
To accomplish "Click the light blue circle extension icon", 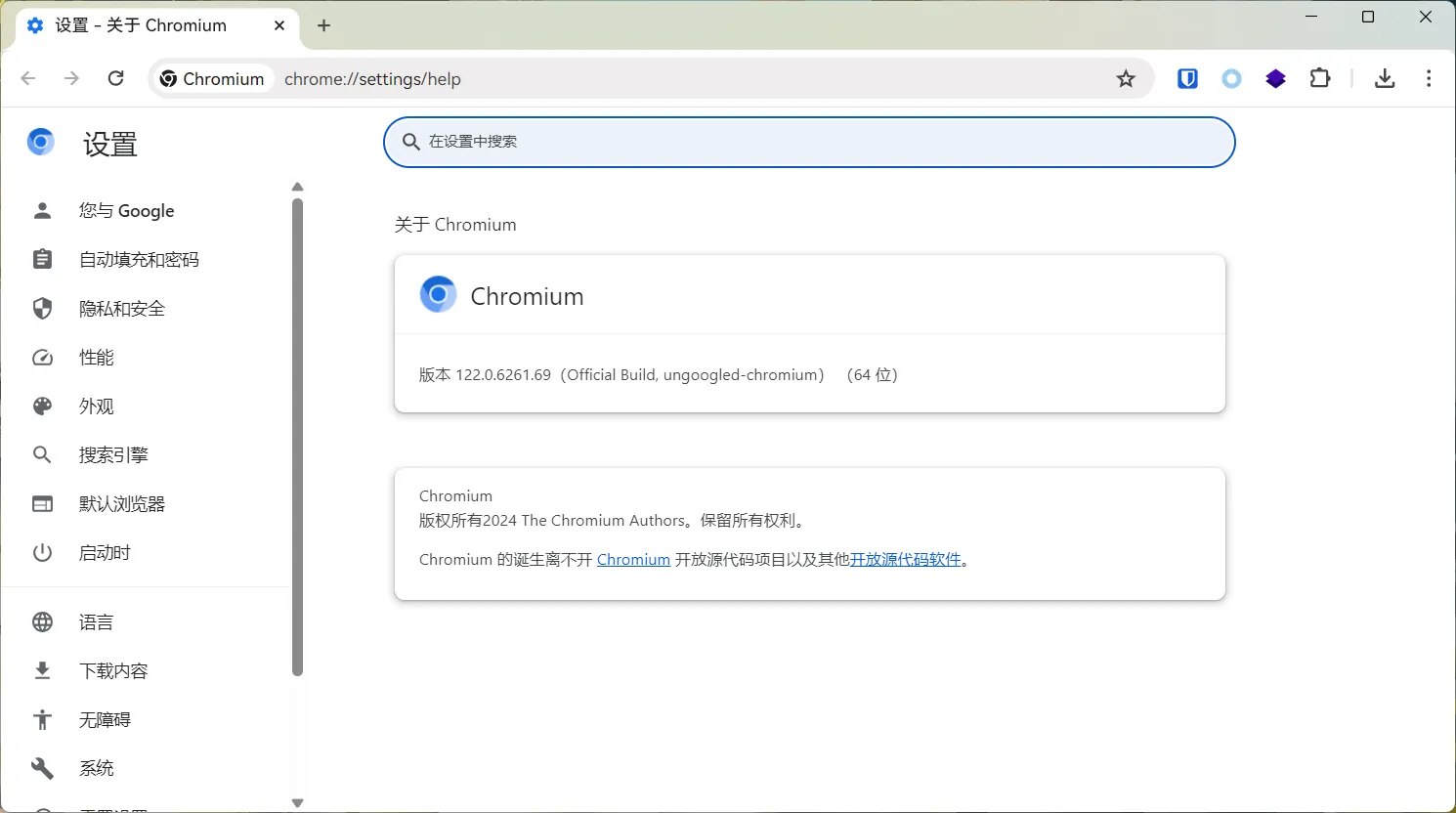I will (x=1231, y=79).
